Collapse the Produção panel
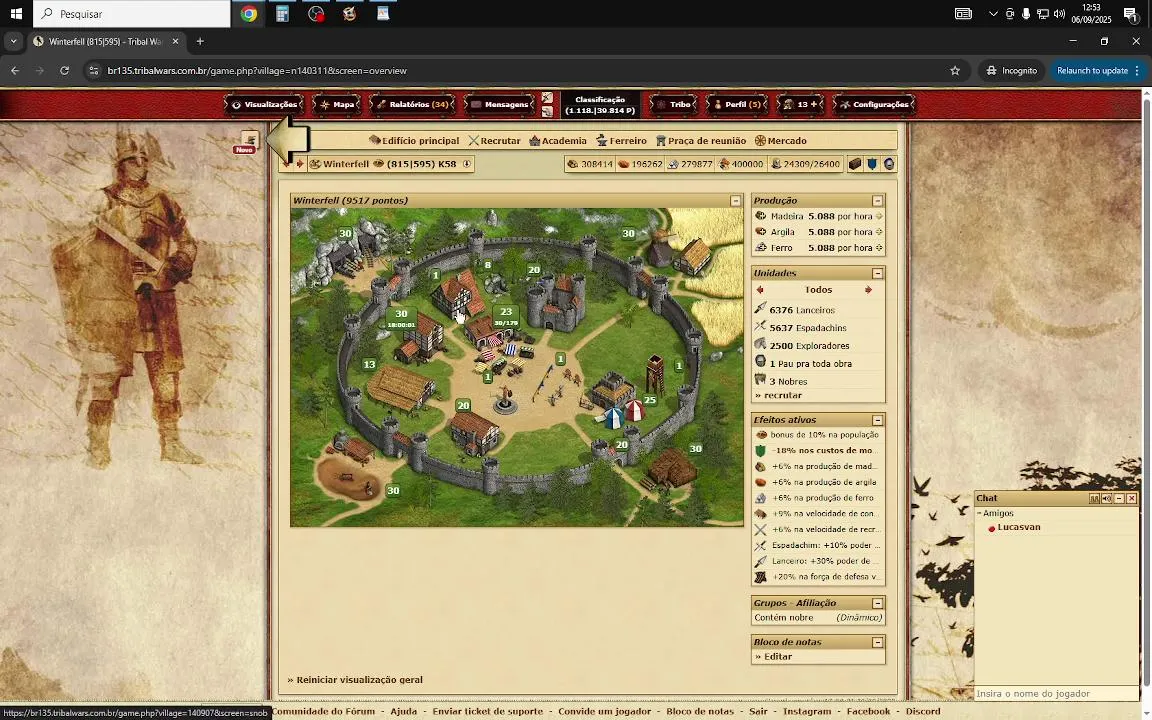Image resolution: width=1152 pixels, height=720 pixels. pos(877,201)
